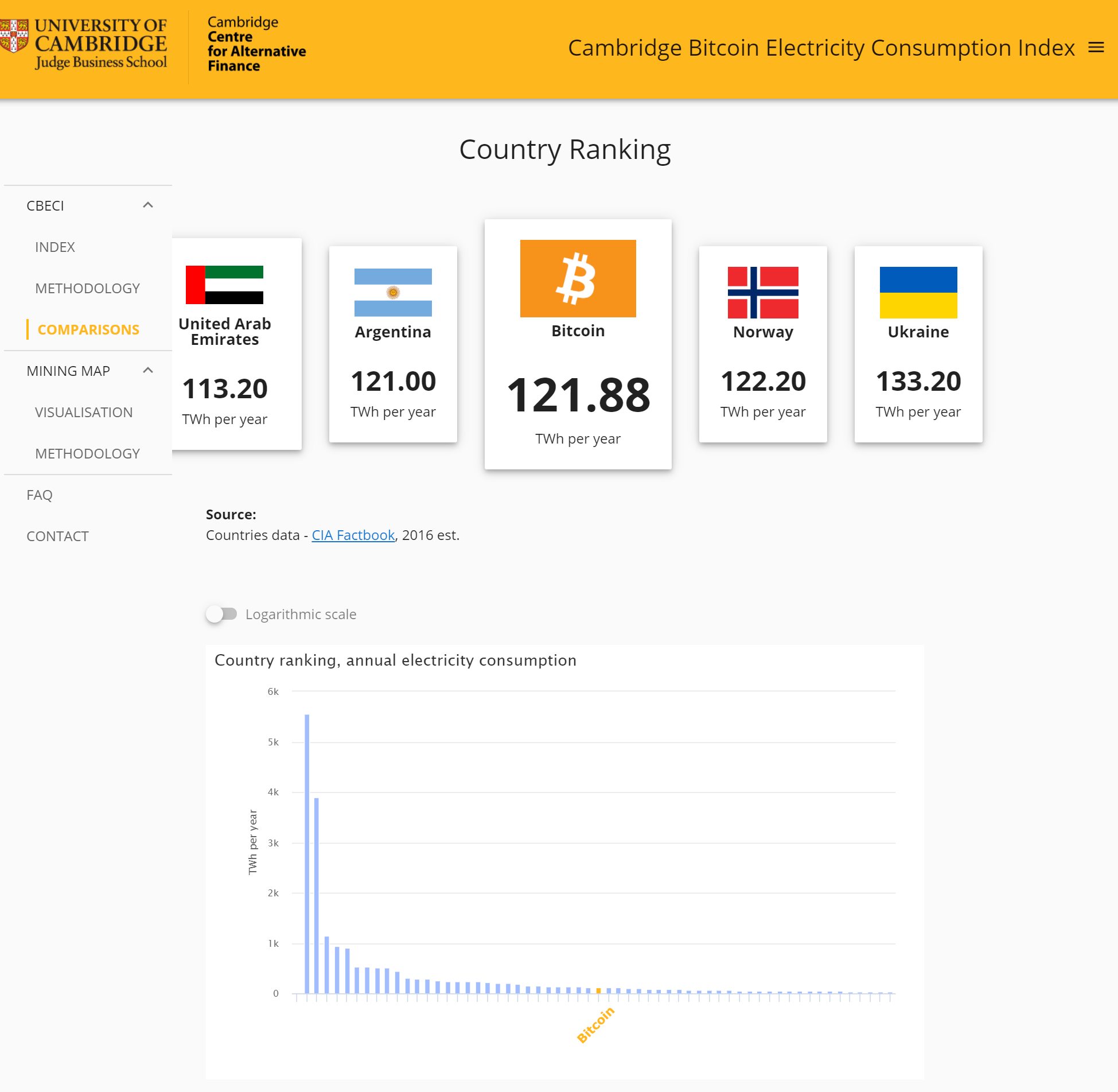Open VISUALISATION under Mining Map
This screenshot has height=1092, width=1118.
(84, 412)
